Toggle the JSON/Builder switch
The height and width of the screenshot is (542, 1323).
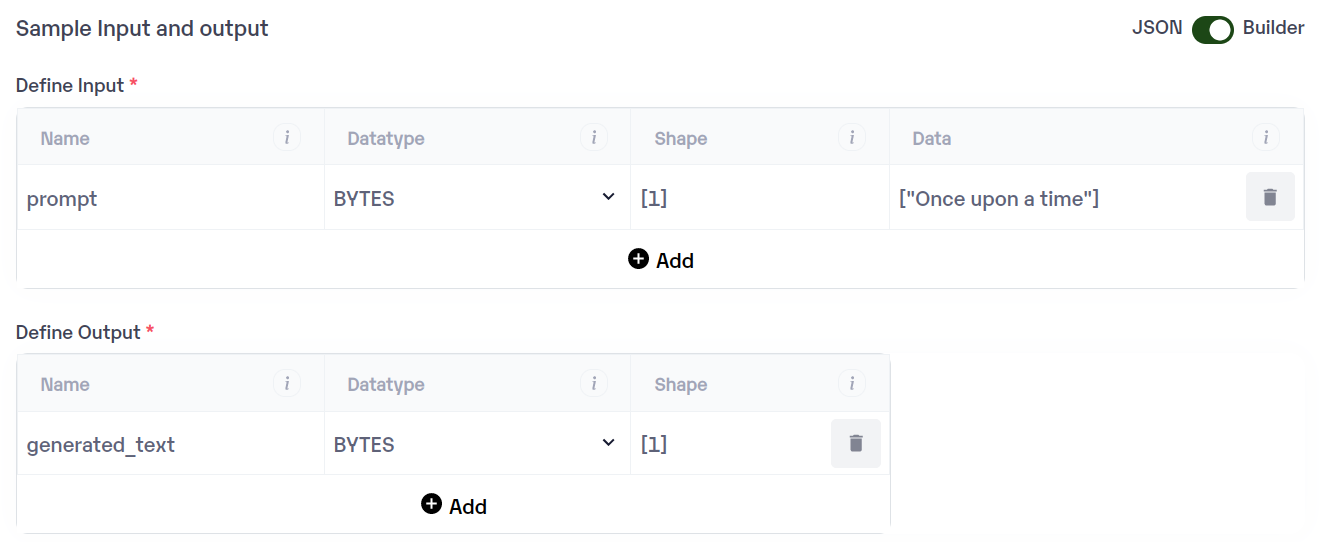click(1212, 29)
